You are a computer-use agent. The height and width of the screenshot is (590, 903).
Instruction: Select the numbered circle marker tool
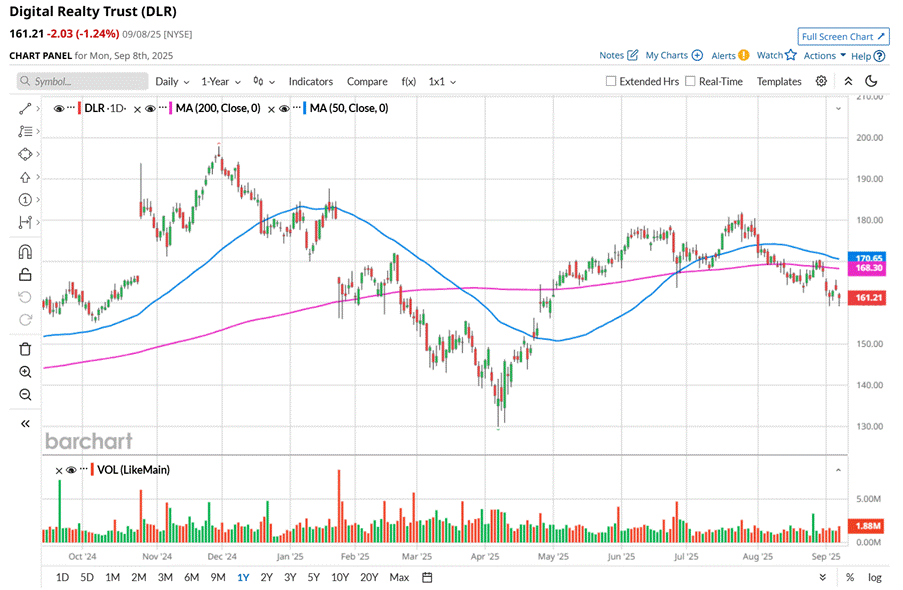pyautogui.click(x=25, y=200)
